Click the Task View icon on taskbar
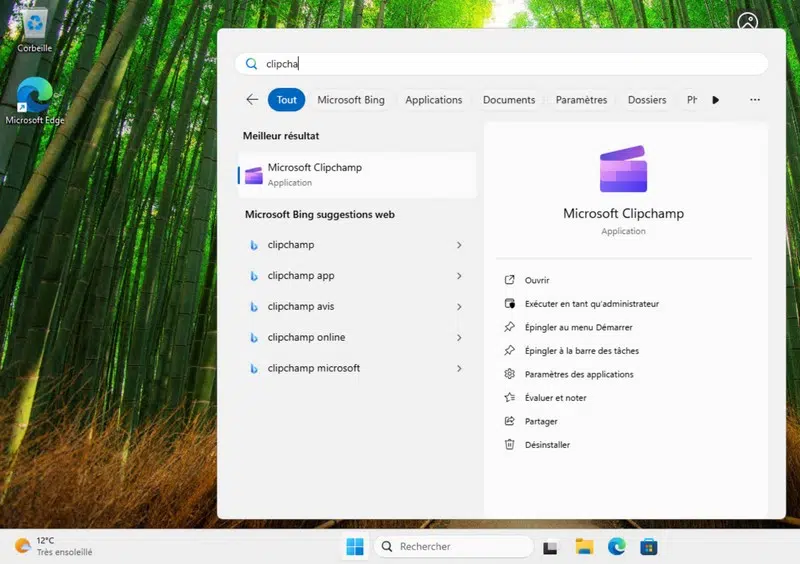Viewport: 800px width, 564px height. click(x=550, y=547)
